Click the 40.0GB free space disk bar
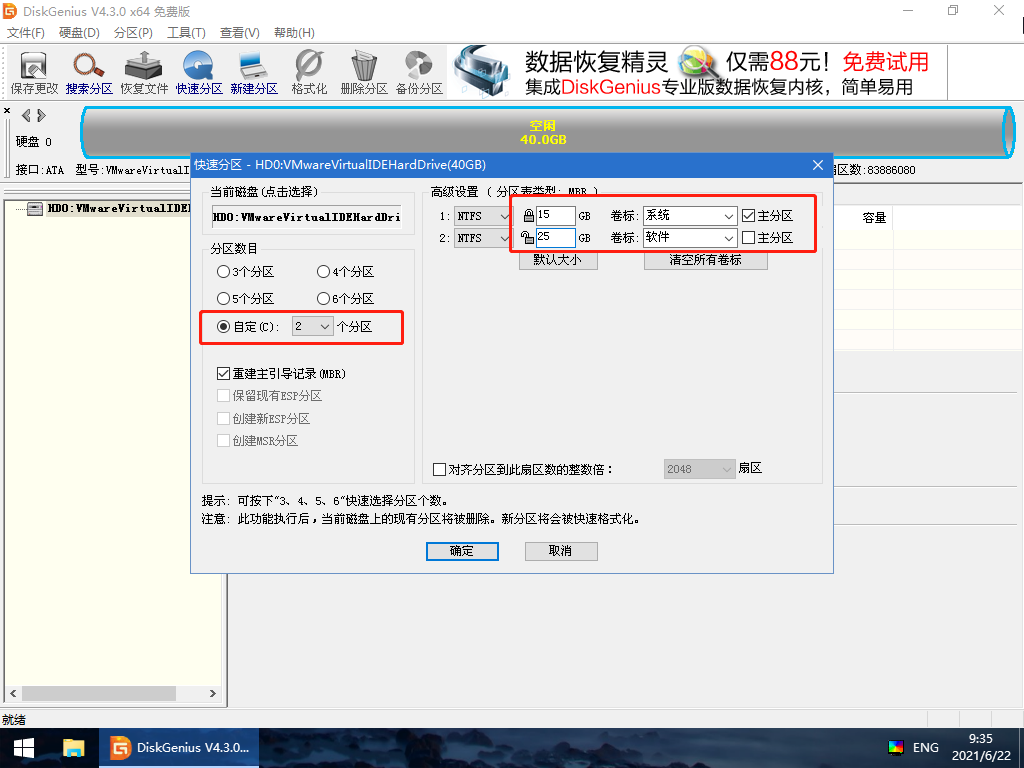 coord(547,133)
